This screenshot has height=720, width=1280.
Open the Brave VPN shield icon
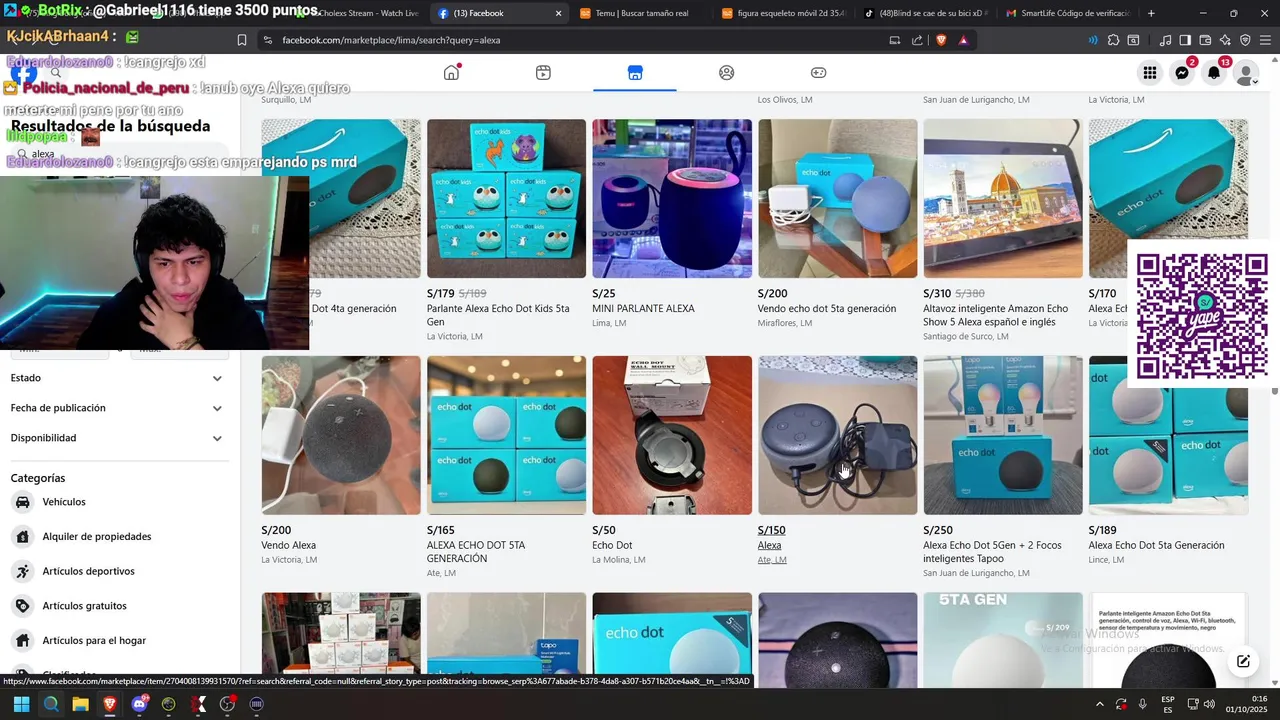pyautogui.click(x=1245, y=40)
